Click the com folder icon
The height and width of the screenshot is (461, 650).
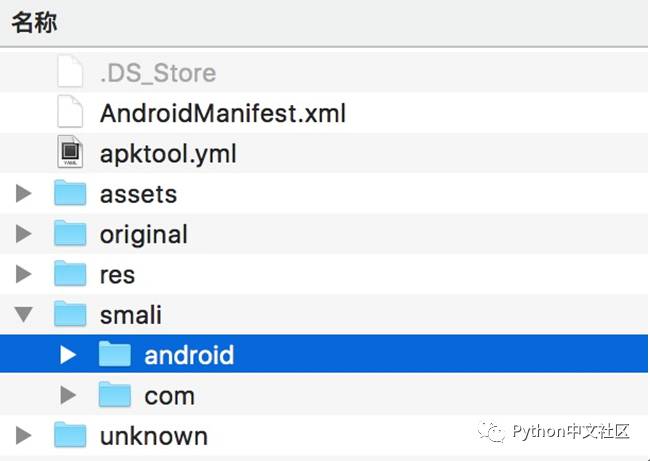[115, 396]
